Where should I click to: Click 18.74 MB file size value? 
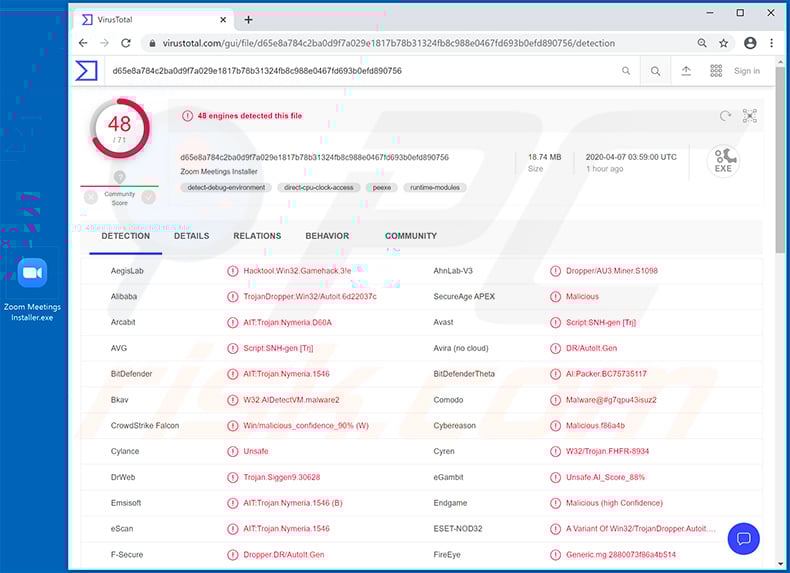click(x=544, y=157)
